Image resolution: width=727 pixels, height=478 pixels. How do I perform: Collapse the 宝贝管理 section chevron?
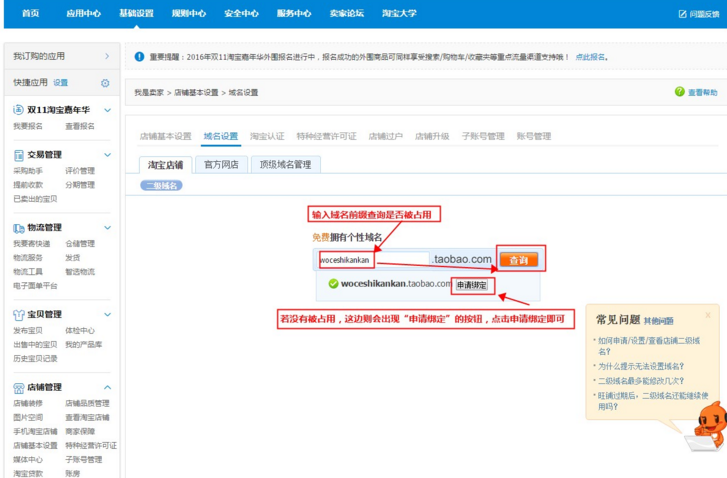[108, 314]
